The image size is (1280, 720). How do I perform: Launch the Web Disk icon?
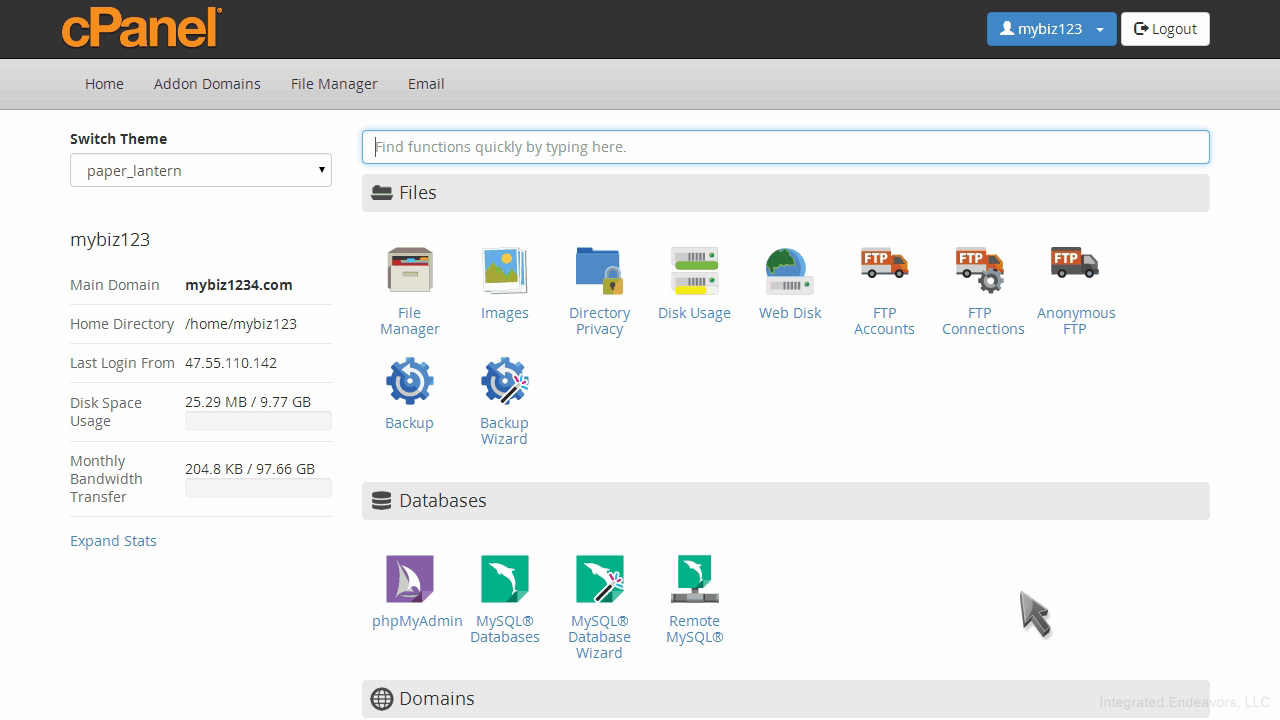pos(789,271)
